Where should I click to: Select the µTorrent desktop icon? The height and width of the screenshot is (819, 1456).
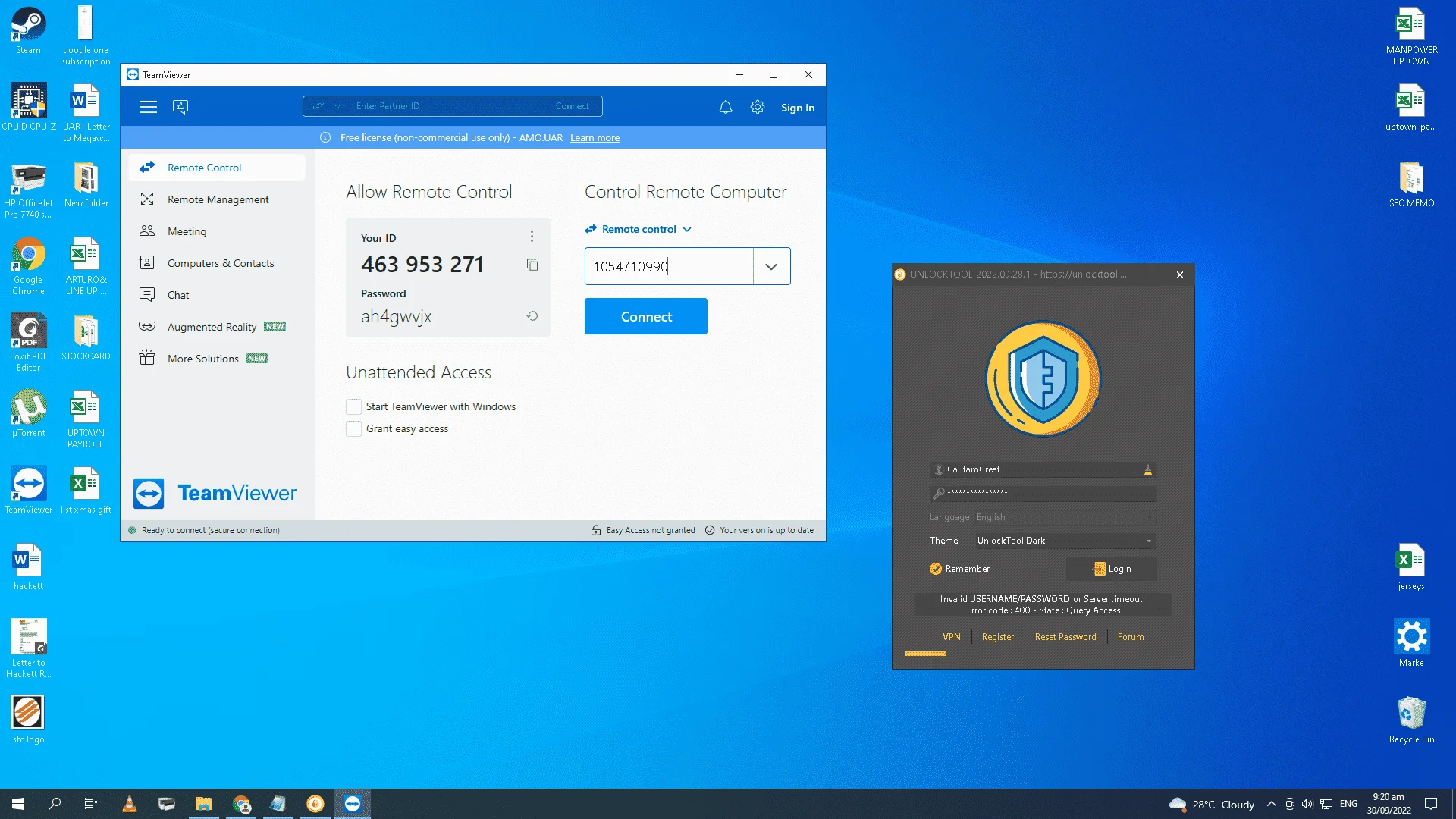coord(28,414)
